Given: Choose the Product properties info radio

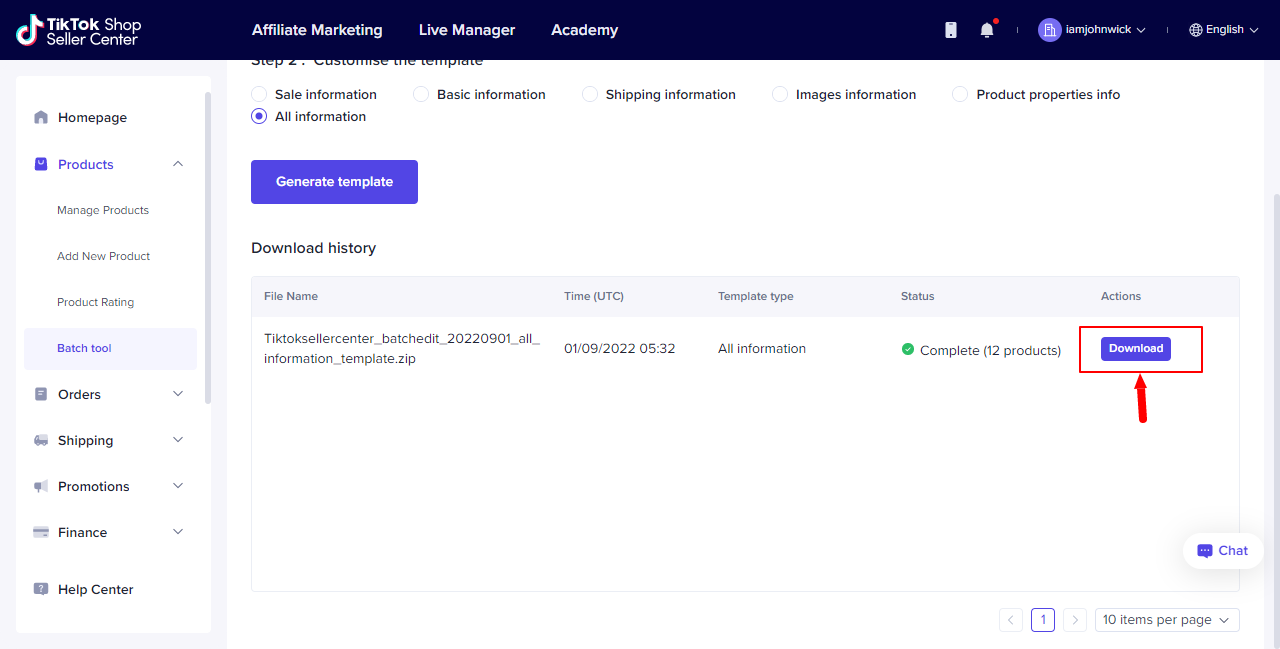Looking at the screenshot, I should 960,95.
